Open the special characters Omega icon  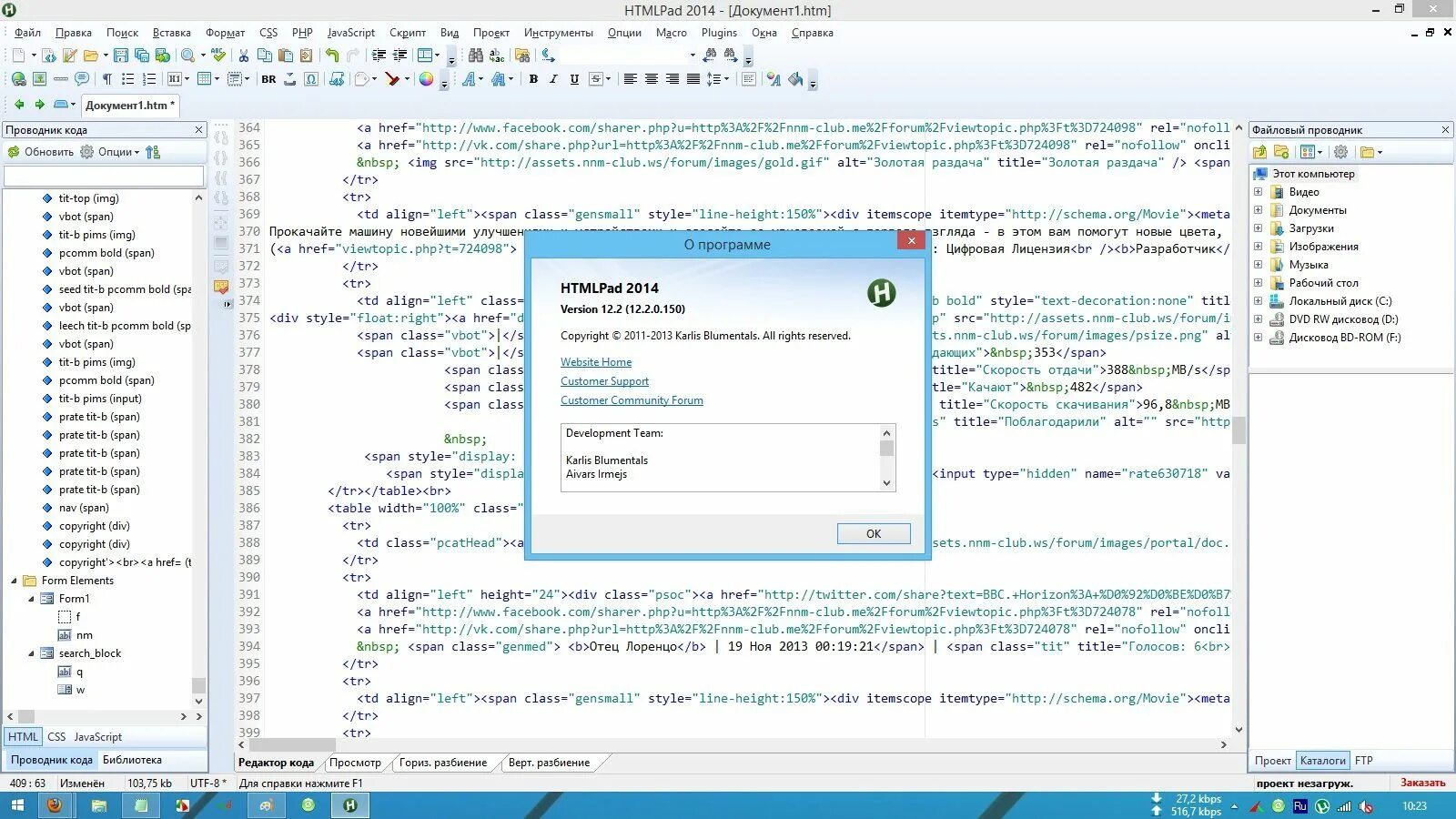pyautogui.click(x=311, y=79)
